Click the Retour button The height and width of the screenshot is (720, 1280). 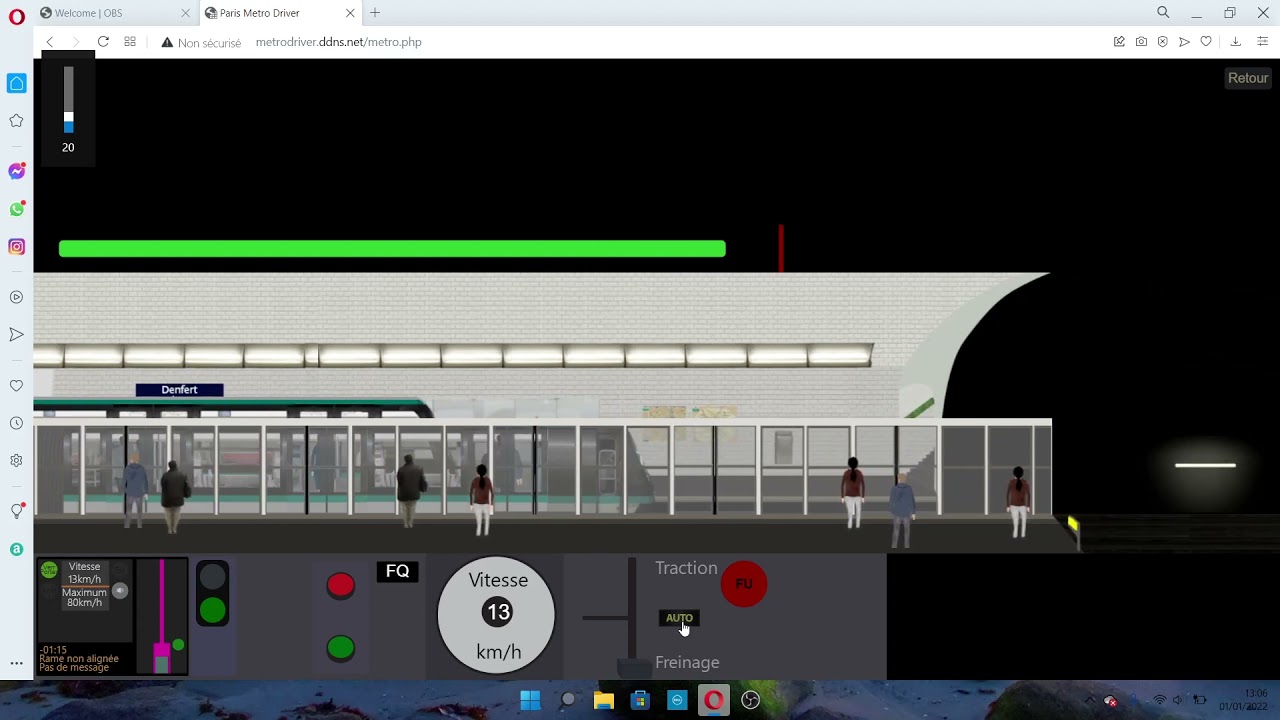(x=1247, y=78)
